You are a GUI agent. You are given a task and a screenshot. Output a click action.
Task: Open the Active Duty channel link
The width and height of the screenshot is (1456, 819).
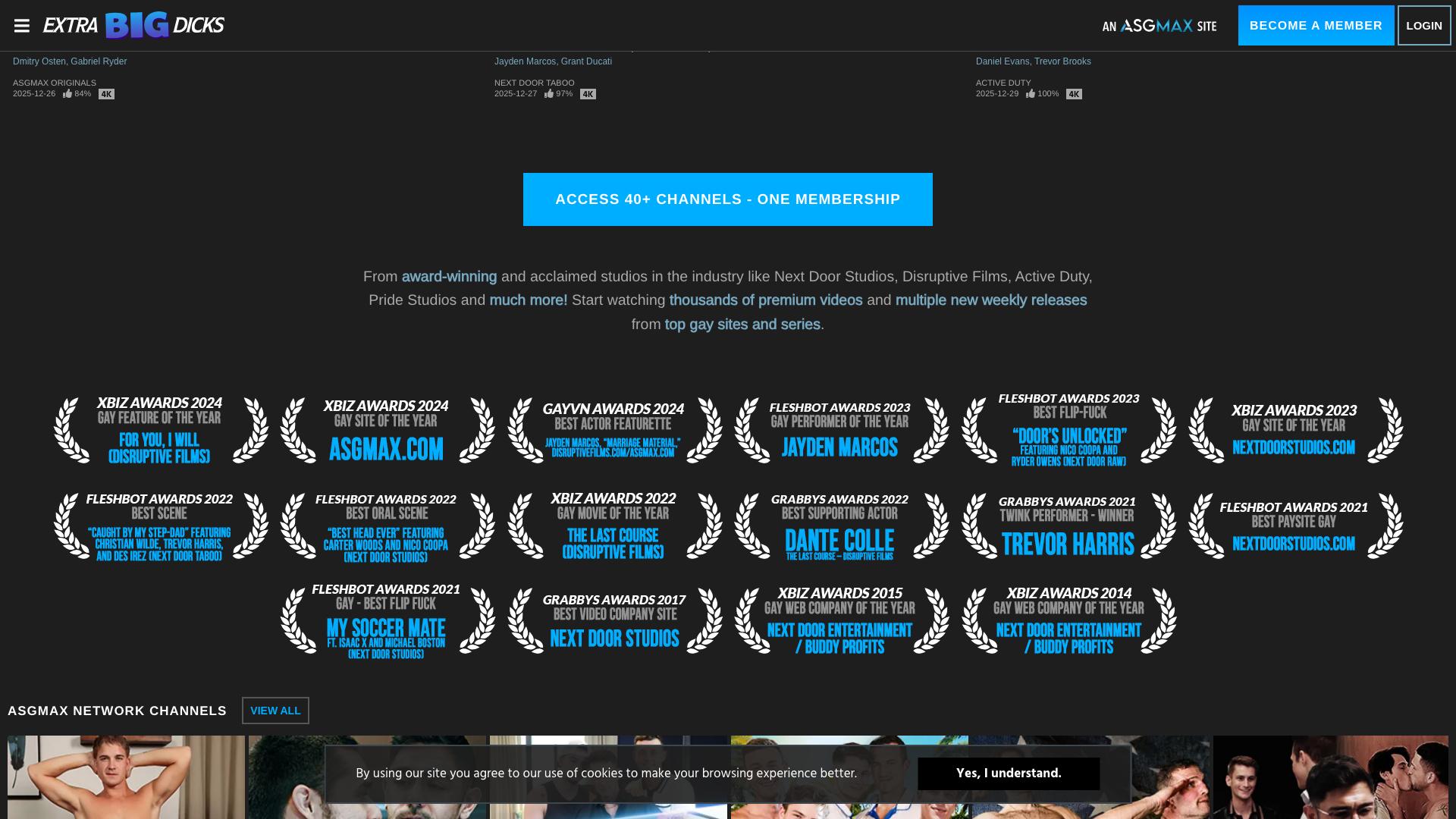(1003, 83)
